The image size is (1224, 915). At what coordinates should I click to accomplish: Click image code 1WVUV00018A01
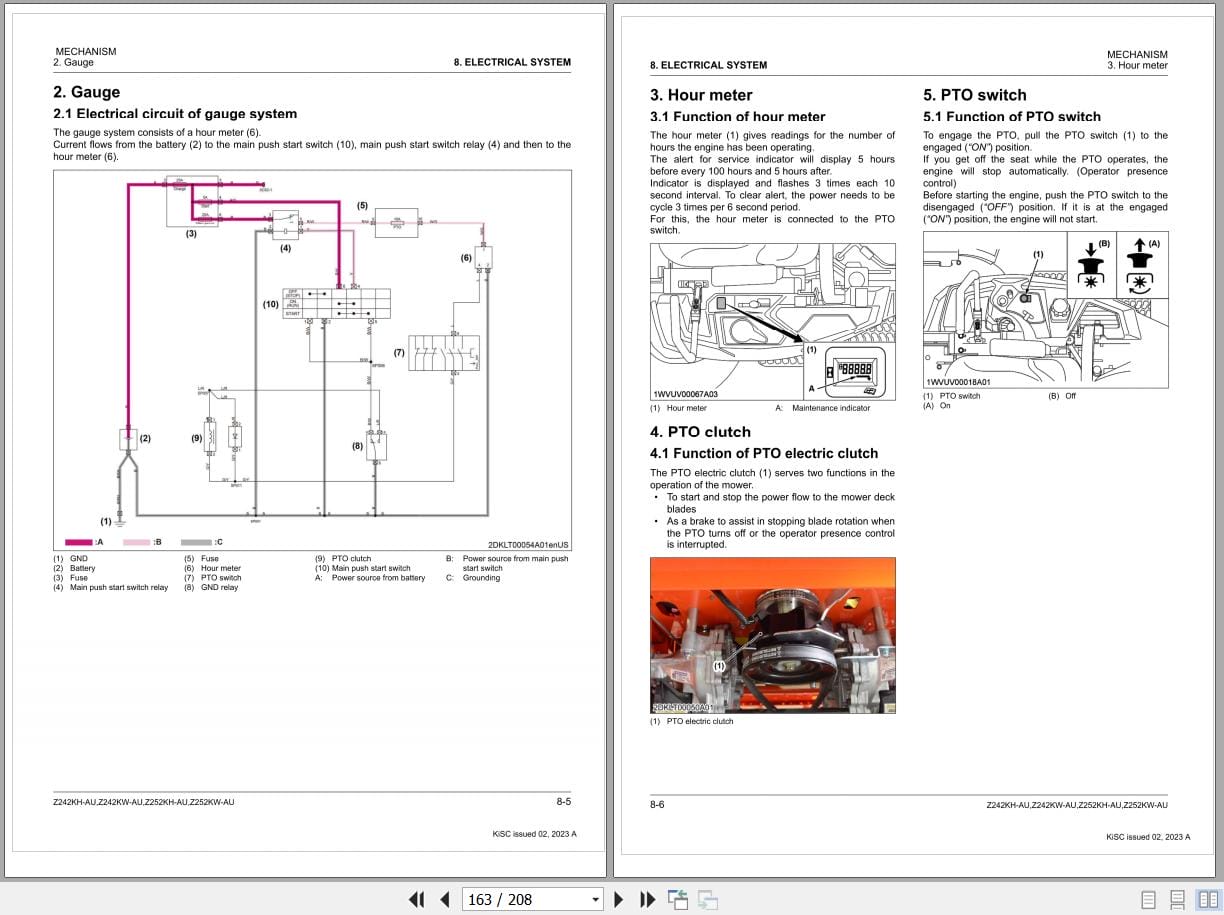(958, 382)
